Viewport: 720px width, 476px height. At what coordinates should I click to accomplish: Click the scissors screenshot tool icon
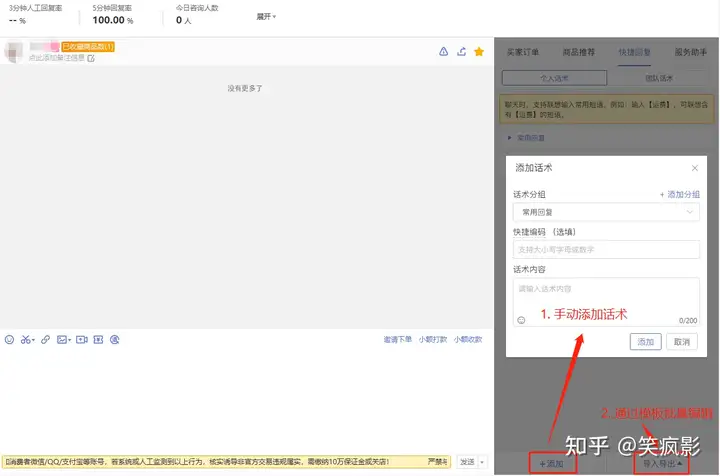point(25,340)
